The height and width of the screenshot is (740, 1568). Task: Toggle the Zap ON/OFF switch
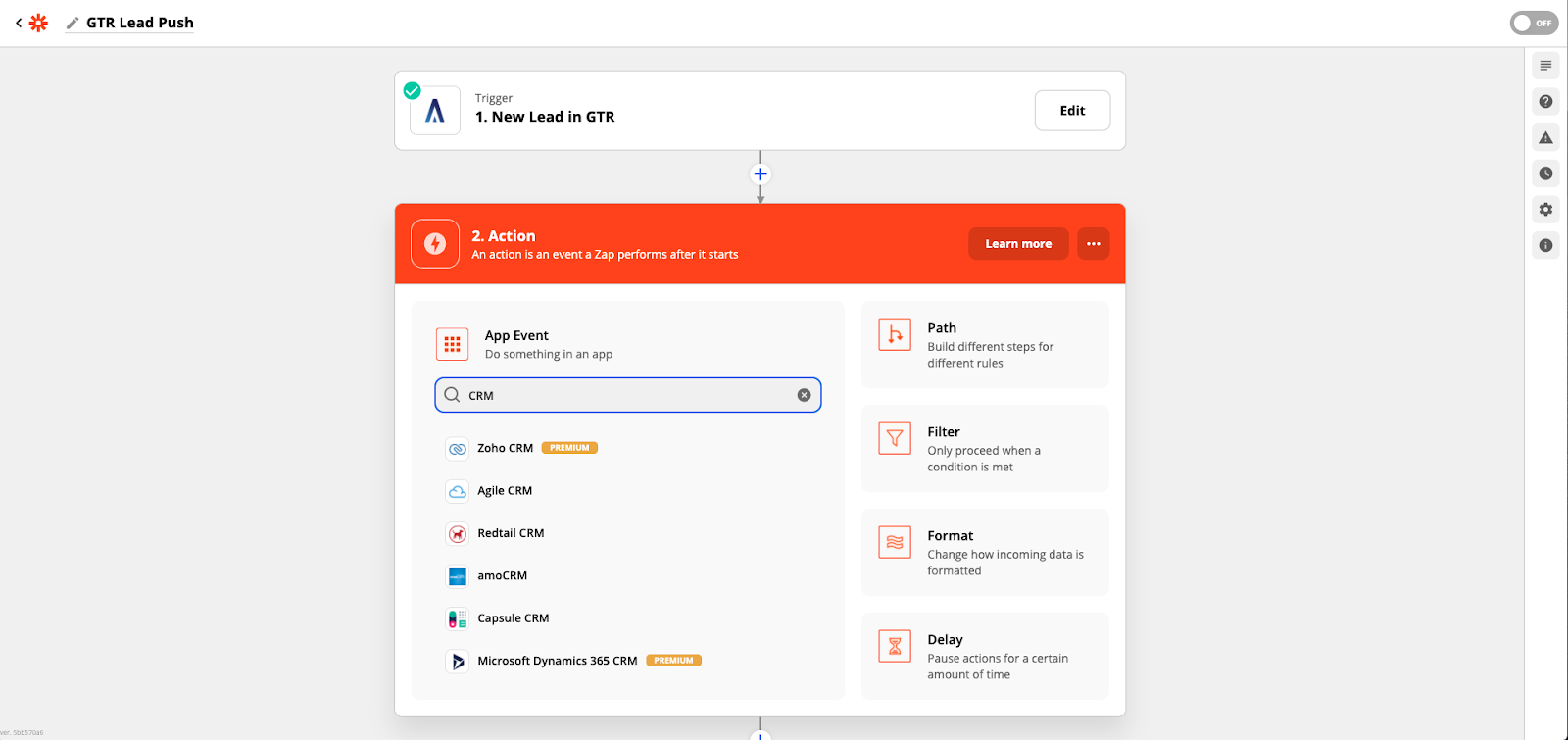pyautogui.click(x=1534, y=23)
